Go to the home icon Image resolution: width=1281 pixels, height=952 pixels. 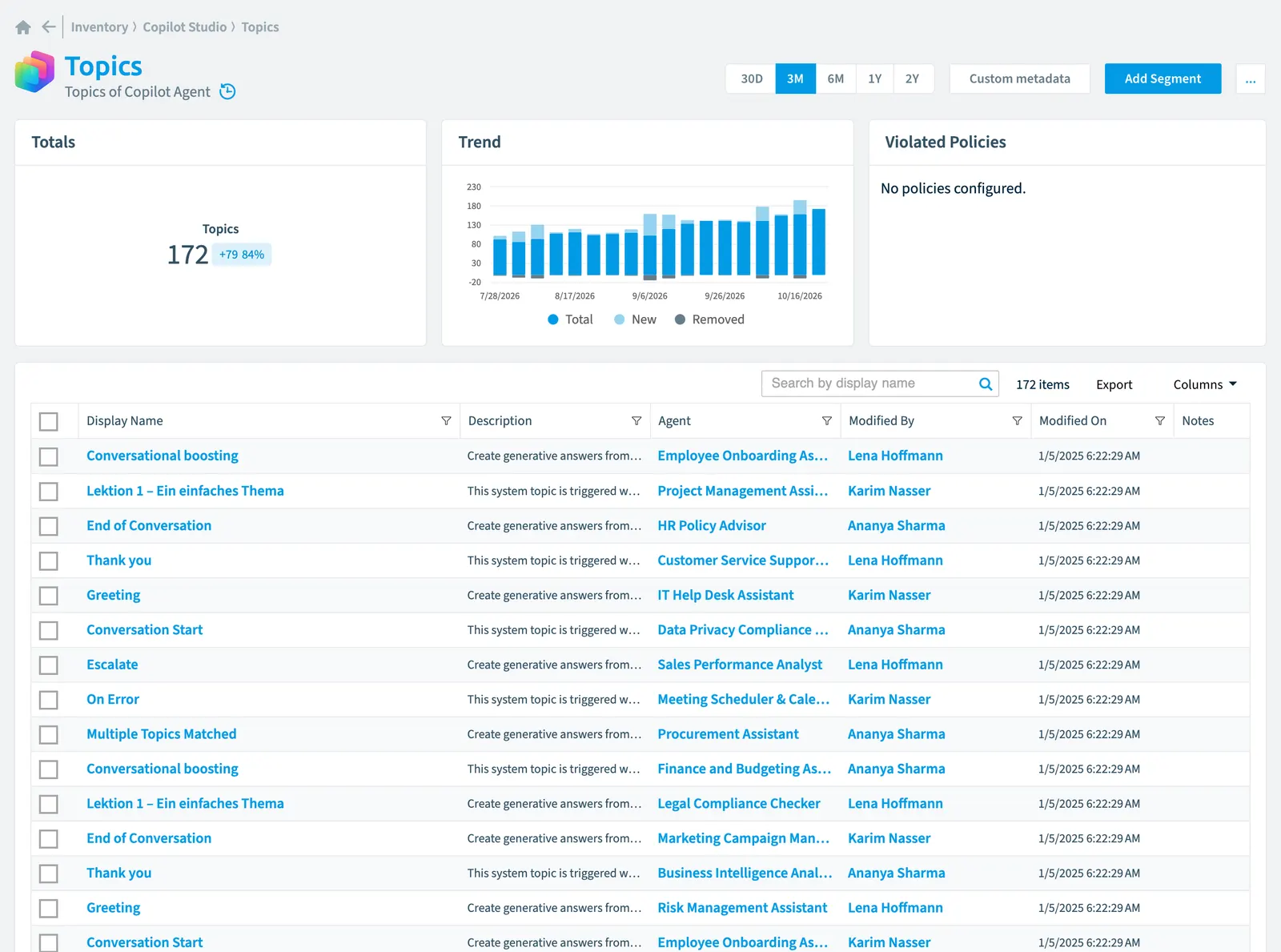click(x=23, y=27)
